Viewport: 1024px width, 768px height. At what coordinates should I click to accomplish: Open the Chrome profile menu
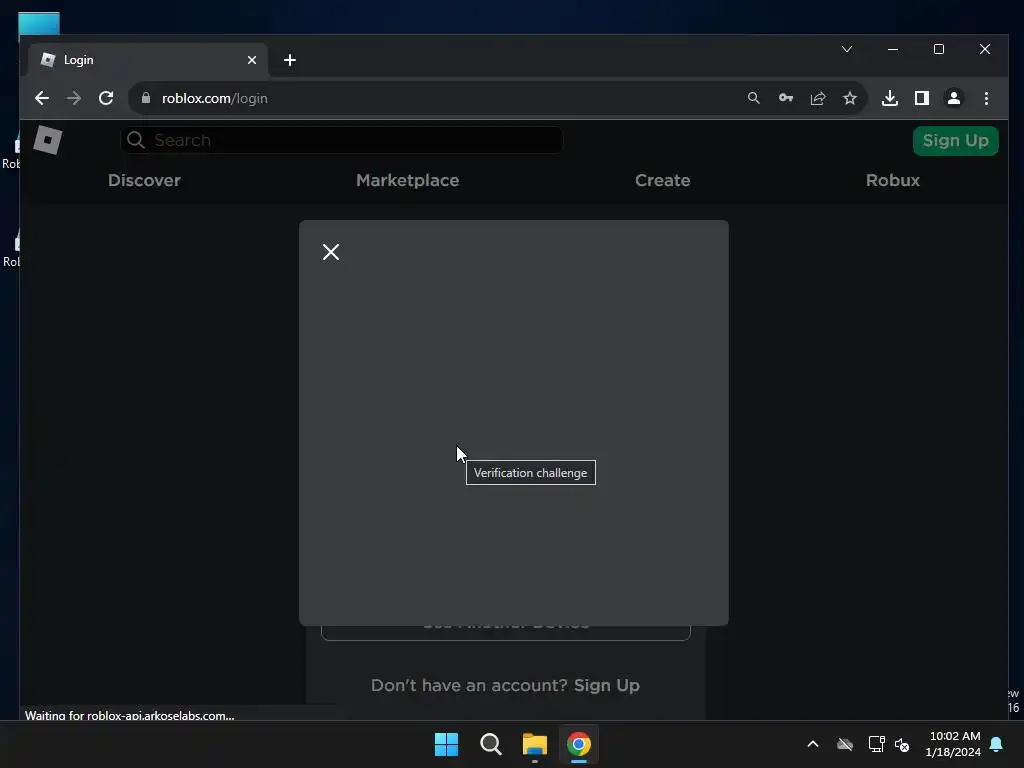pos(953,98)
